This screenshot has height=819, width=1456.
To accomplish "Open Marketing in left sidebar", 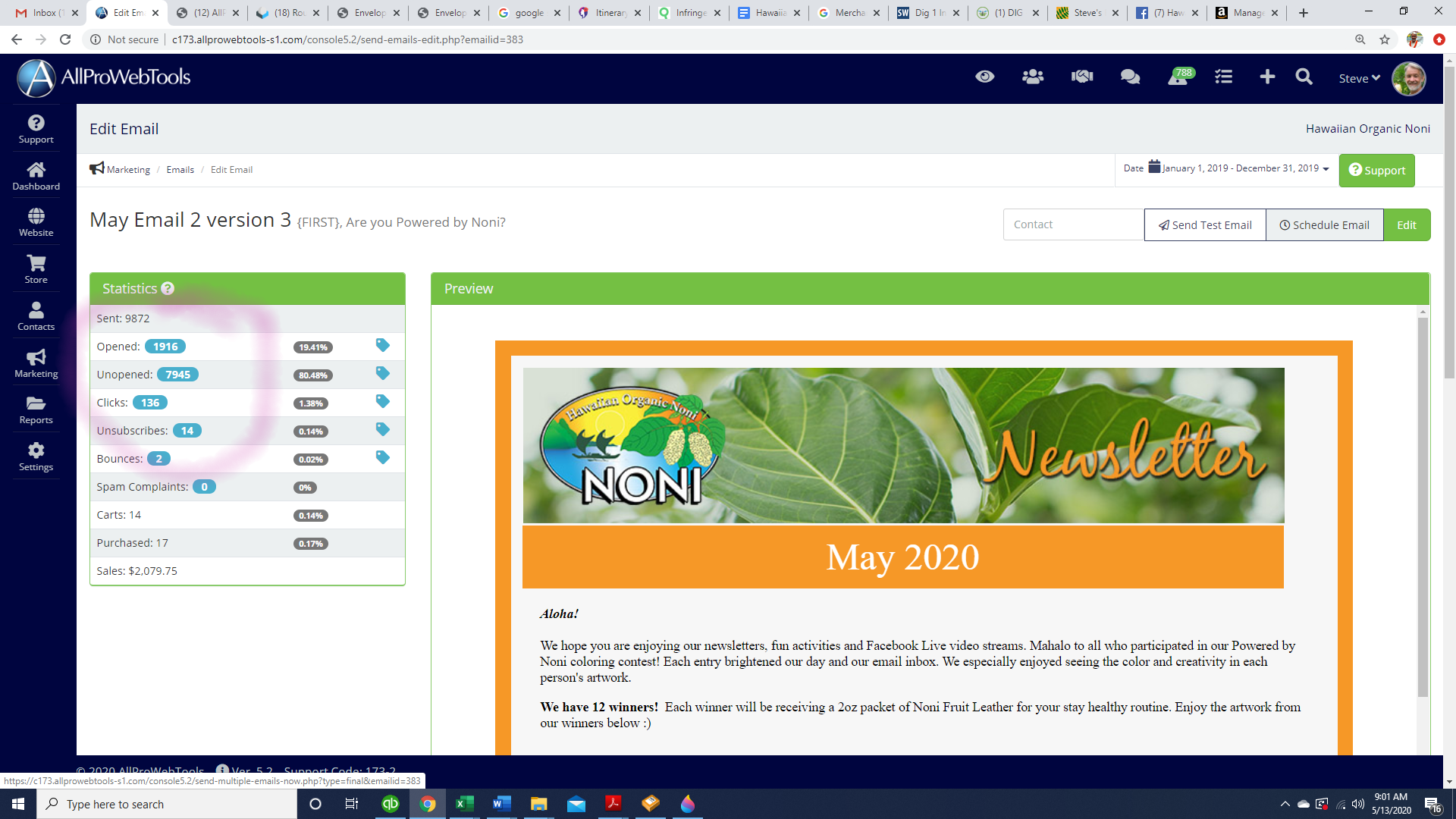I will click(x=36, y=363).
